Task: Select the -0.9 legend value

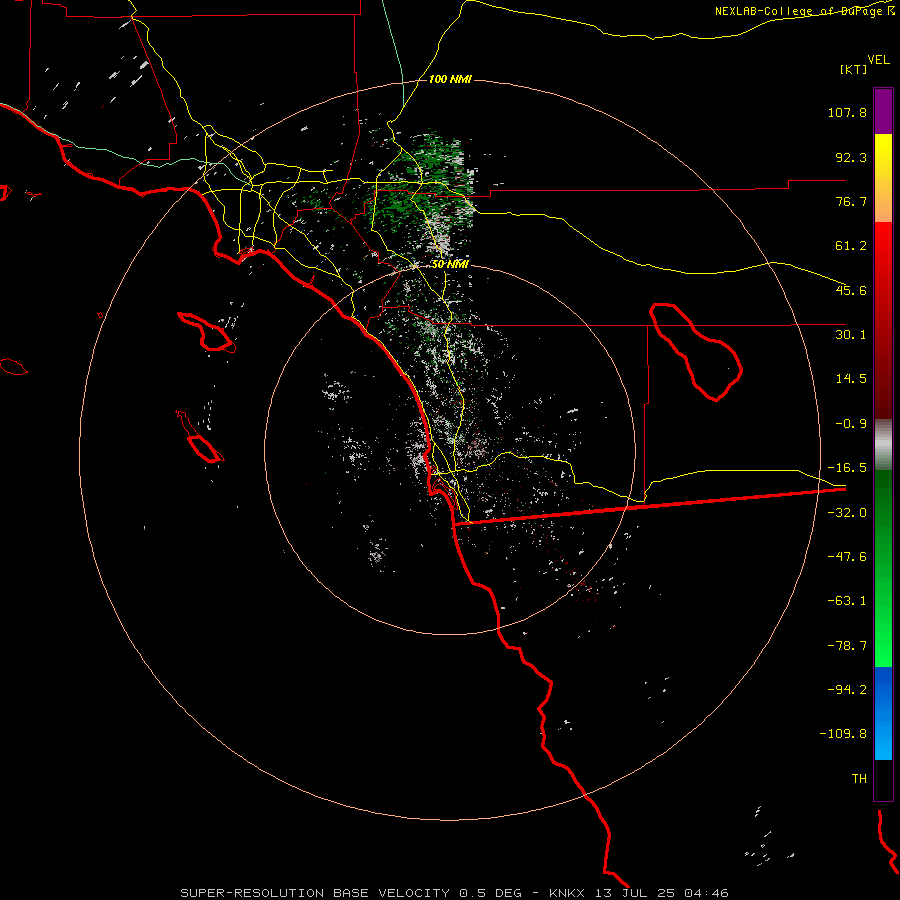Action: [851, 424]
